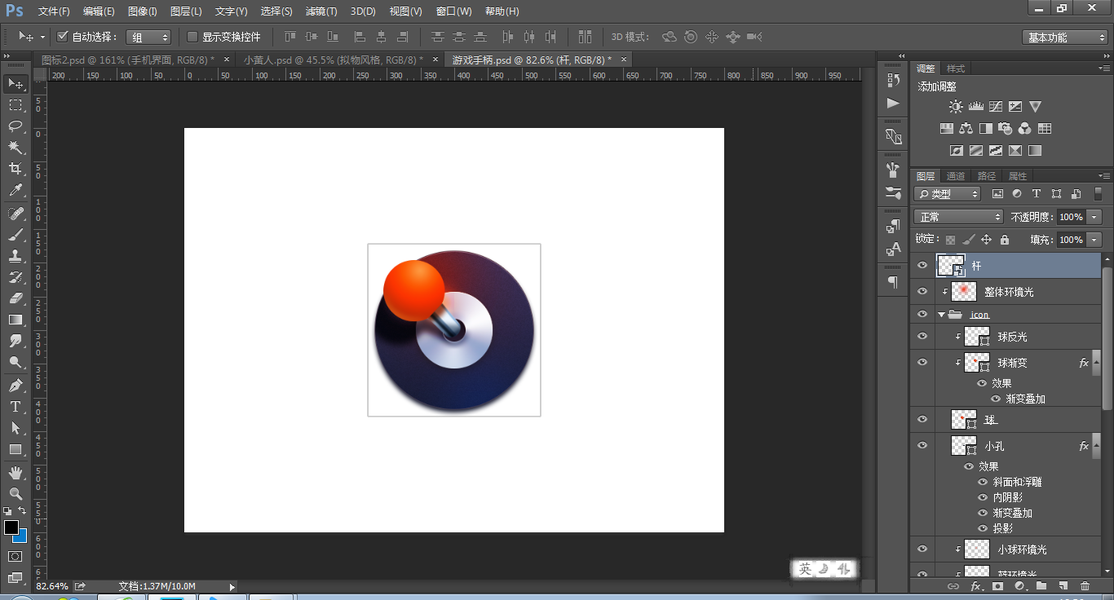Select the Horizontal Type tool

(x=15, y=407)
